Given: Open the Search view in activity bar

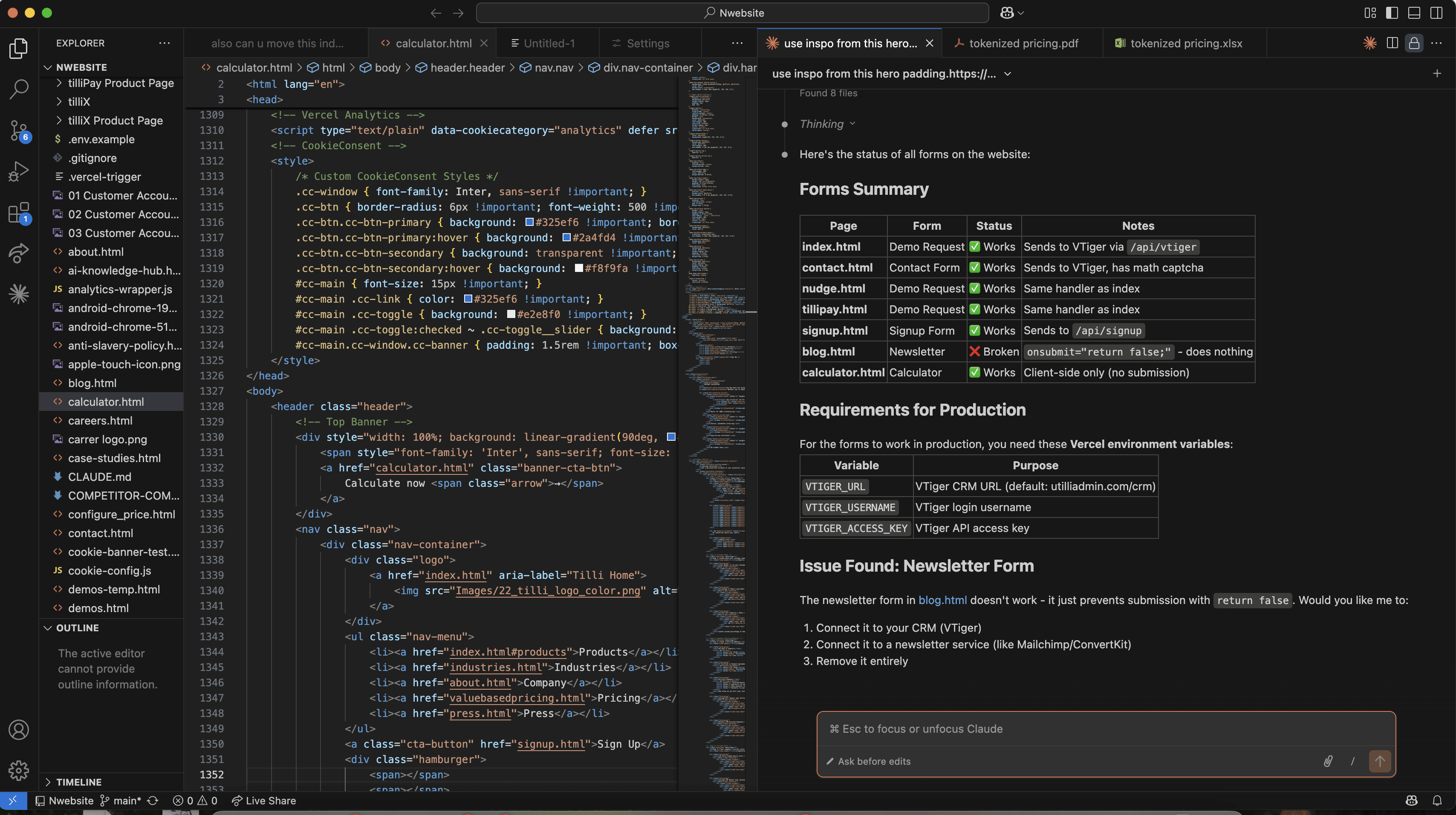Looking at the screenshot, I should [19, 89].
